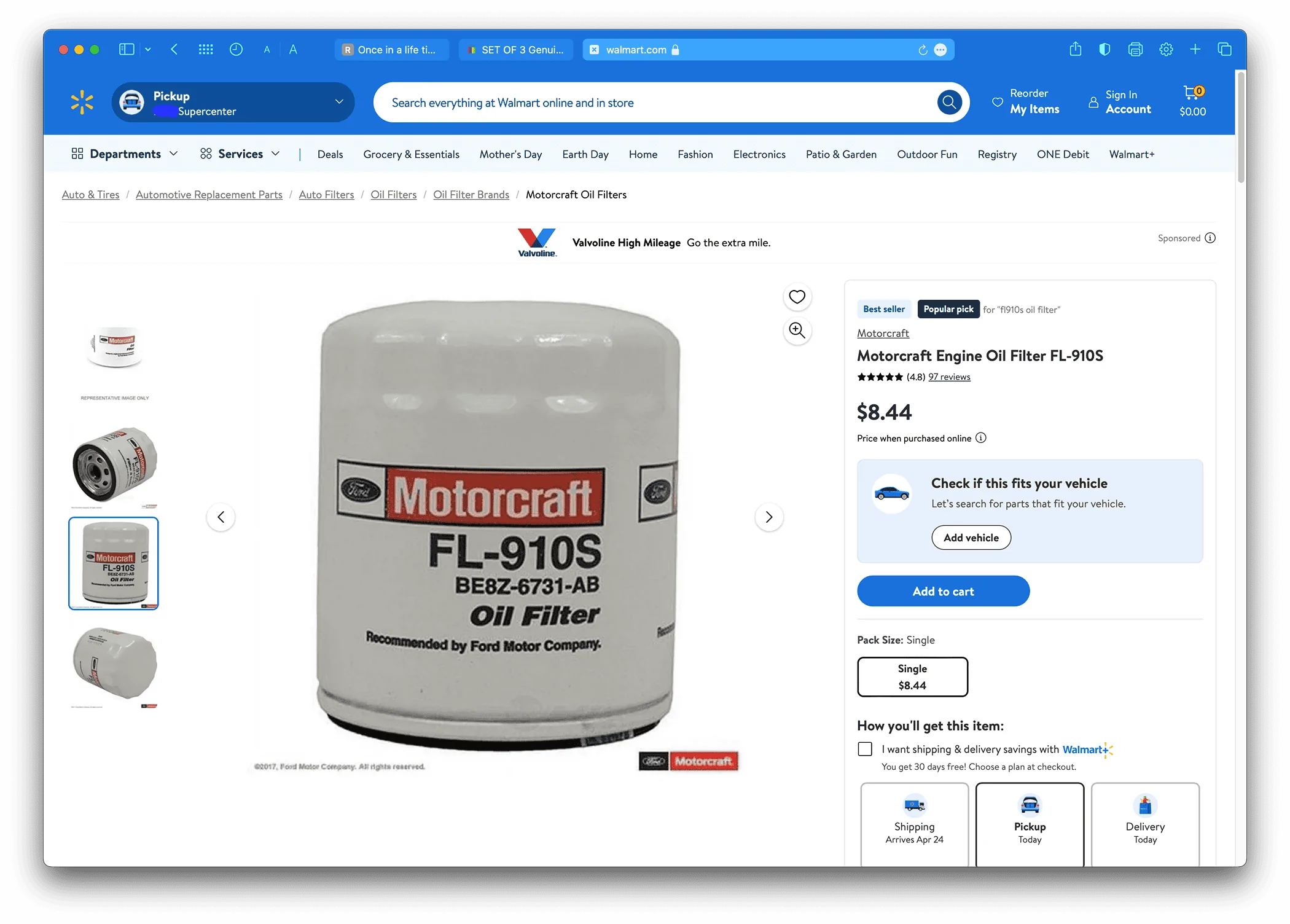Show the tab overview icon
This screenshot has height=924, width=1290.
(1224, 49)
